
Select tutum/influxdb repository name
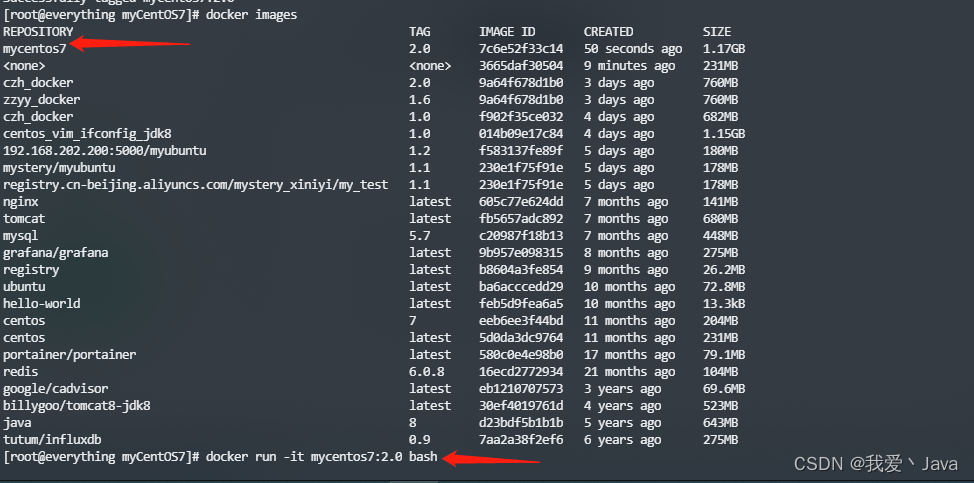[52, 440]
